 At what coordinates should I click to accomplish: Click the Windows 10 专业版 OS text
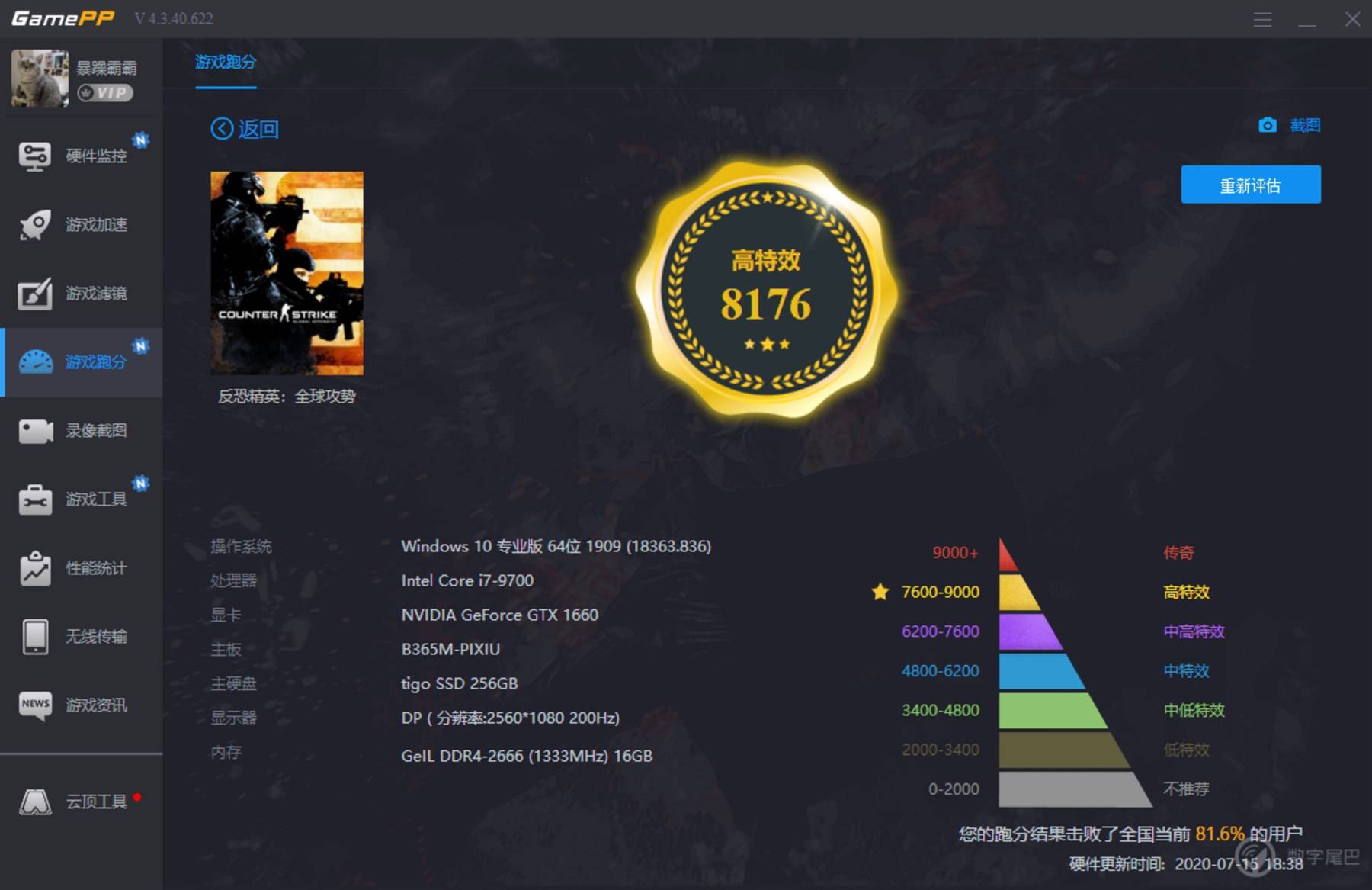556,546
